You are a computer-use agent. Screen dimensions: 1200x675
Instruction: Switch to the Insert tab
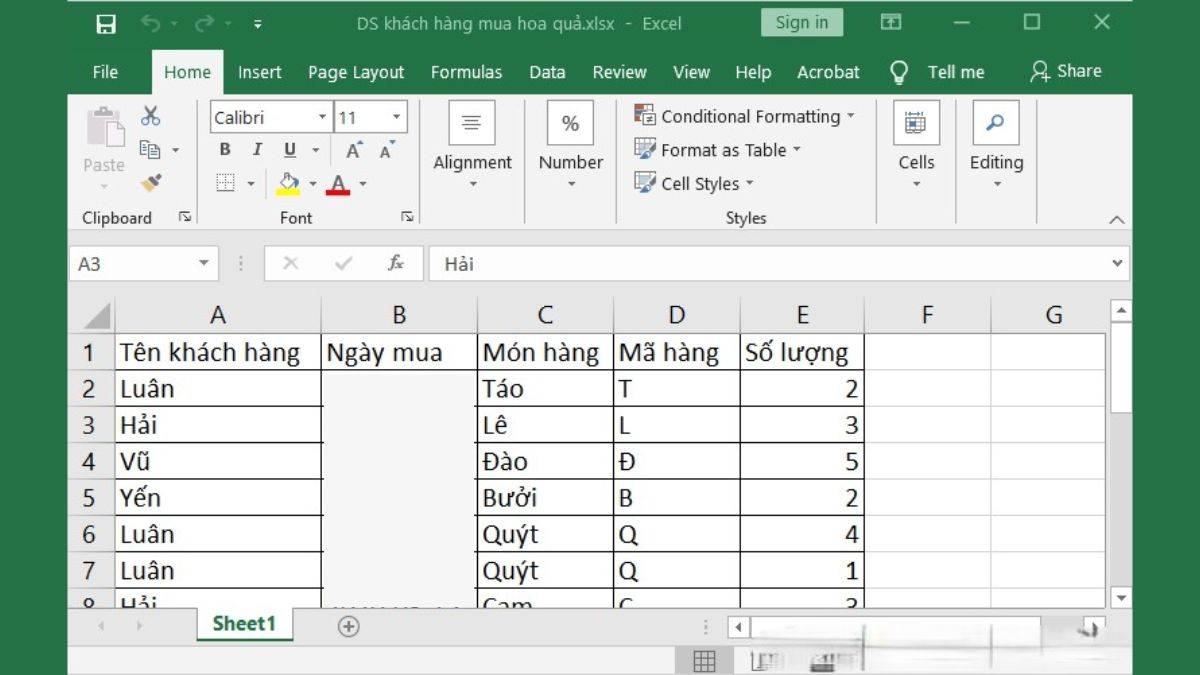click(x=260, y=72)
